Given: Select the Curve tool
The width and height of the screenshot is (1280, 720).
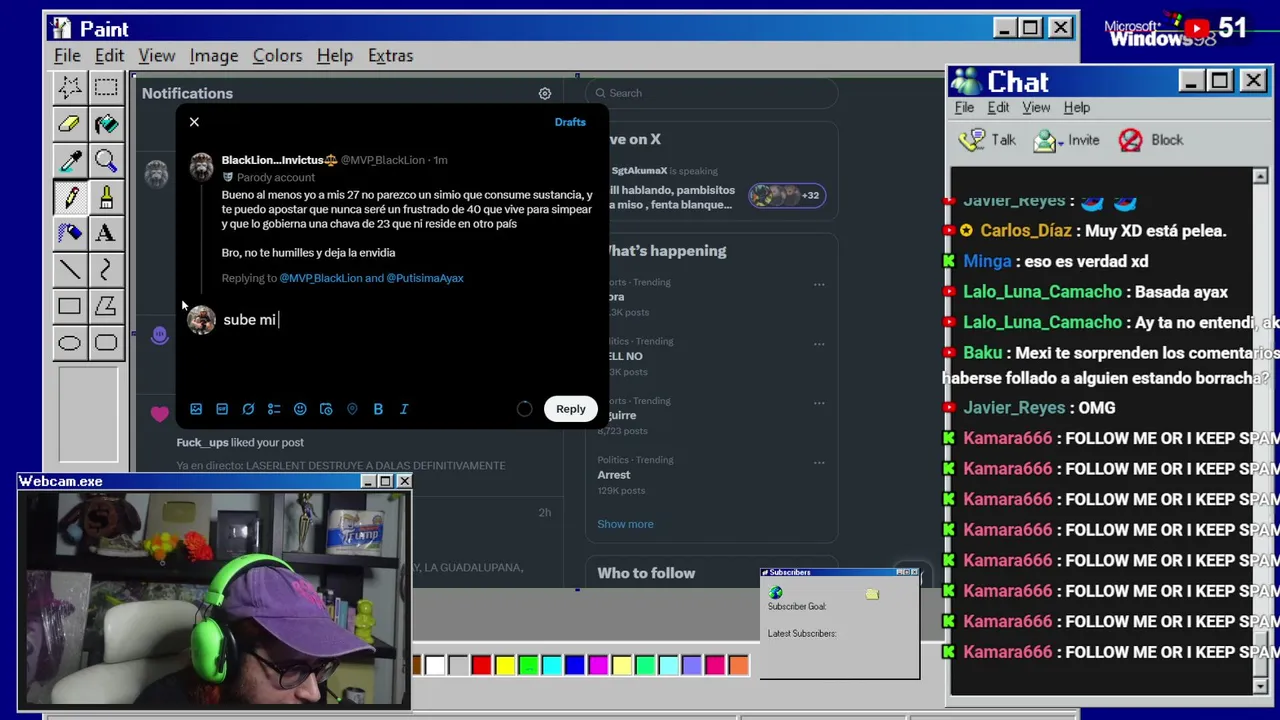Looking at the screenshot, I should 106,270.
